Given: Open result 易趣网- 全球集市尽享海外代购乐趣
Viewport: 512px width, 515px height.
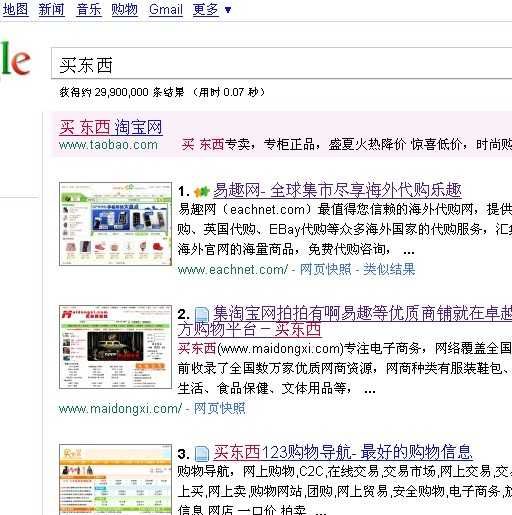Looking at the screenshot, I should (337, 190).
